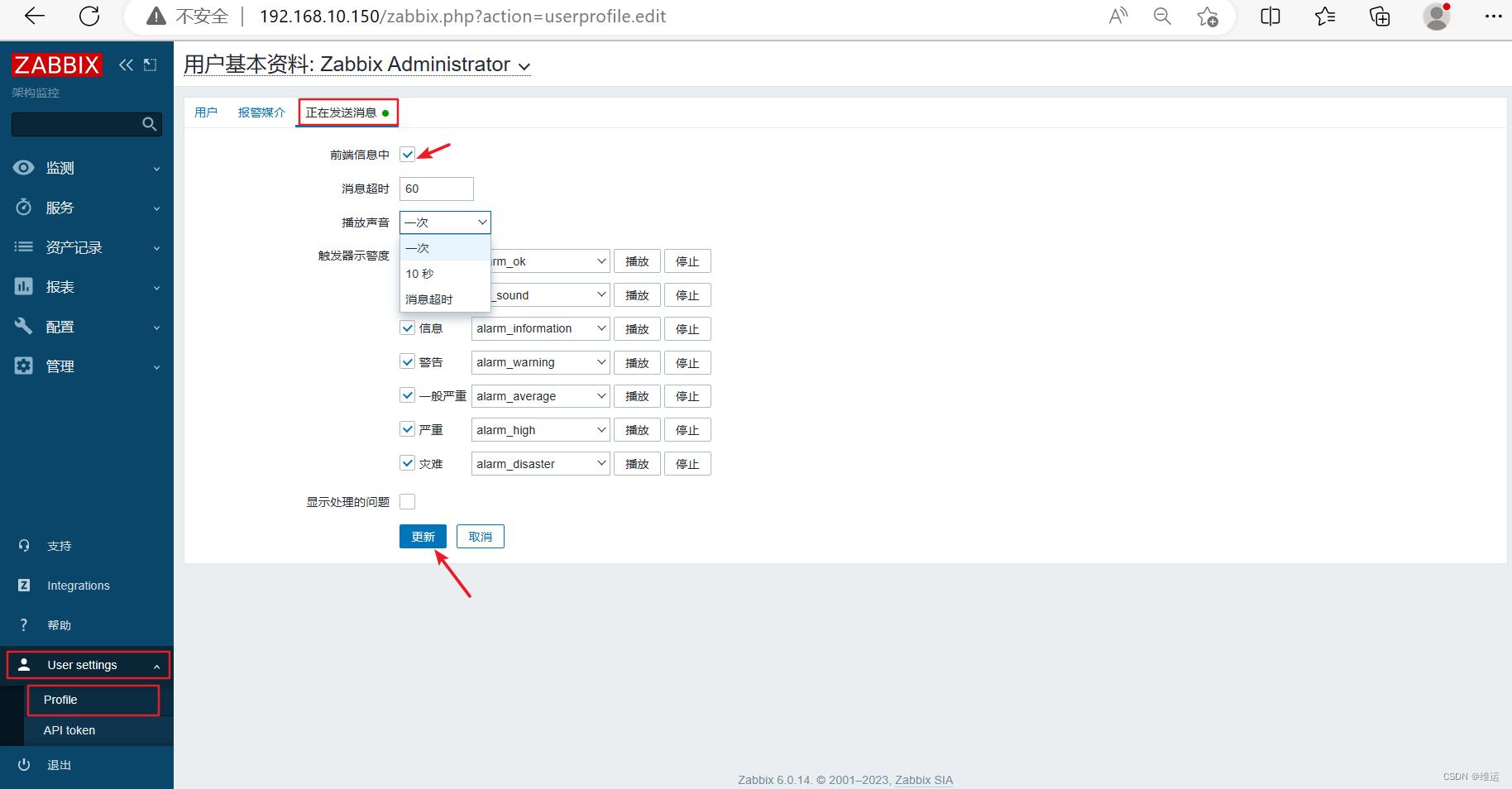This screenshot has width=1512, height=789.
Task: Collapse the sidebar with double-arrow icon
Action: (x=126, y=65)
